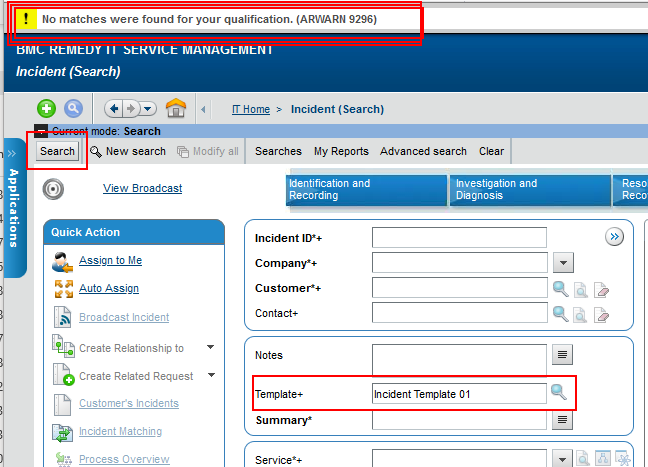Click the Broadcast Incident page icon
This screenshot has width=648, height=467.
coord(62,317)
